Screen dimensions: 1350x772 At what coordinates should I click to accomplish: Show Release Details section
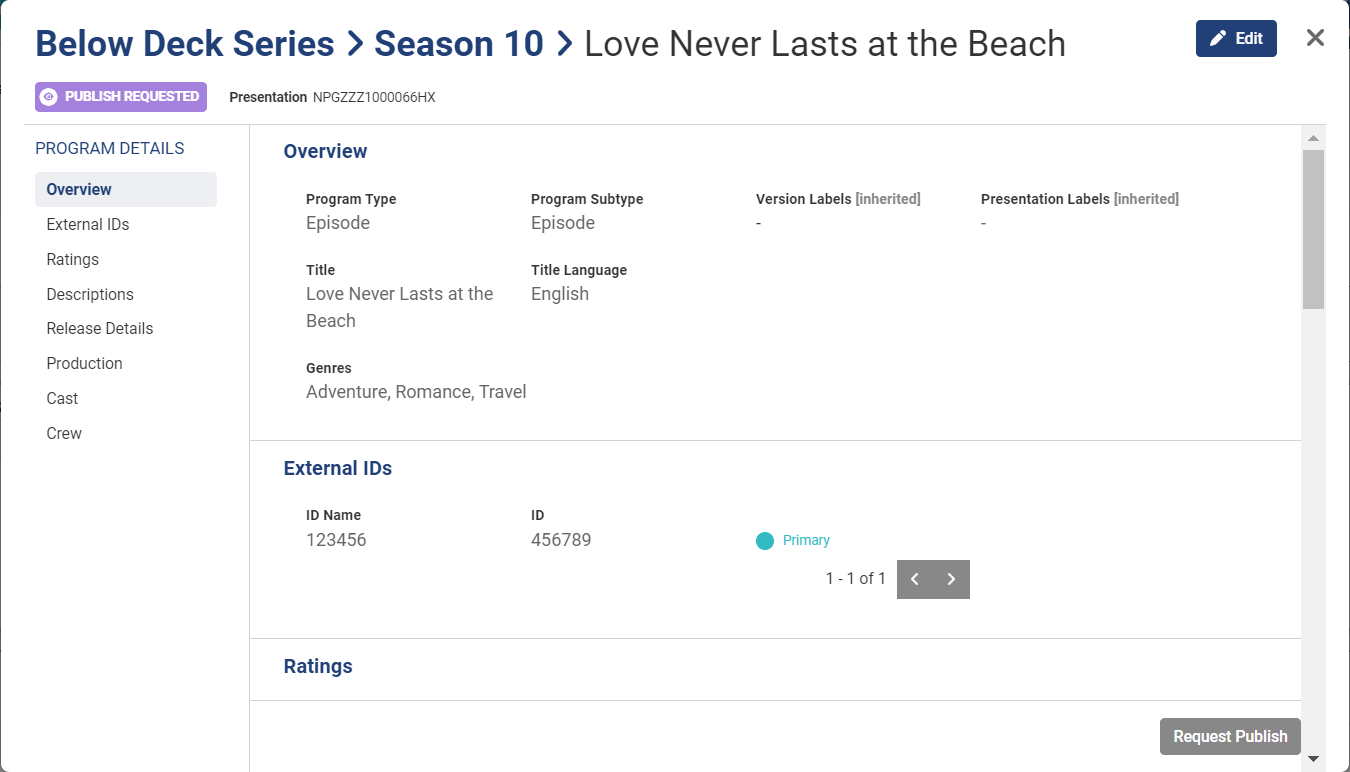point(100,329)
